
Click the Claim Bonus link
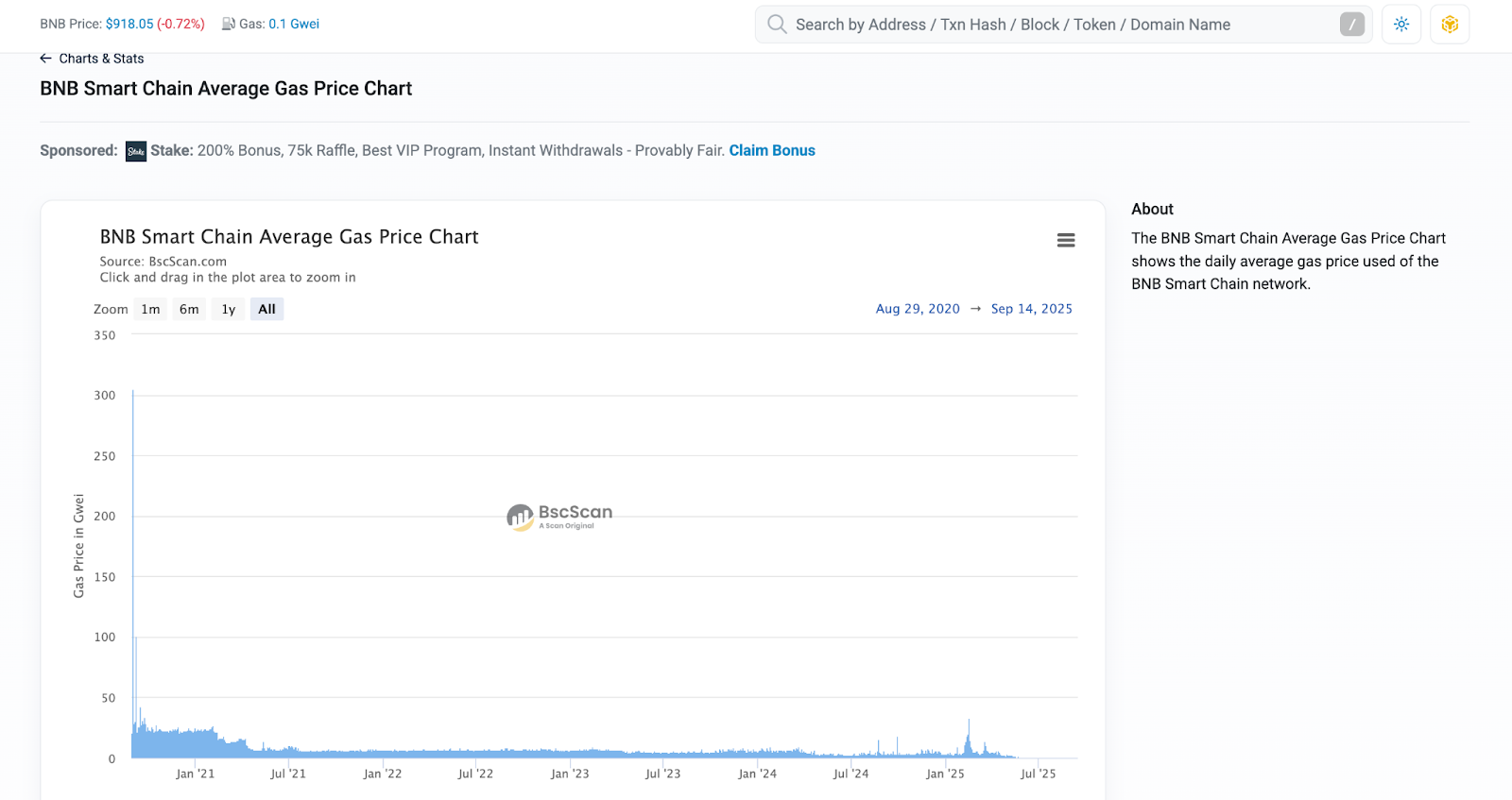pyautogui.click(x=772, y=150)
